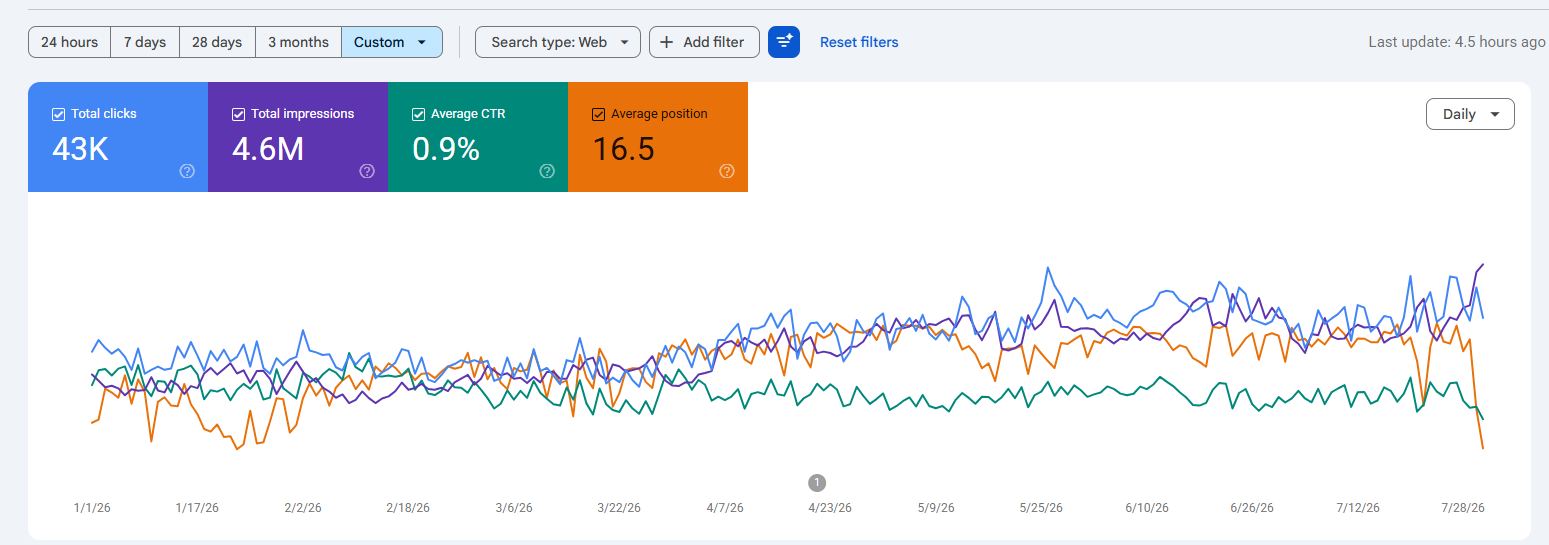Image resolution: width=1549 pixels, height=545 pixels.
Task: Click the Reset filters link
Action: [859, 42]
